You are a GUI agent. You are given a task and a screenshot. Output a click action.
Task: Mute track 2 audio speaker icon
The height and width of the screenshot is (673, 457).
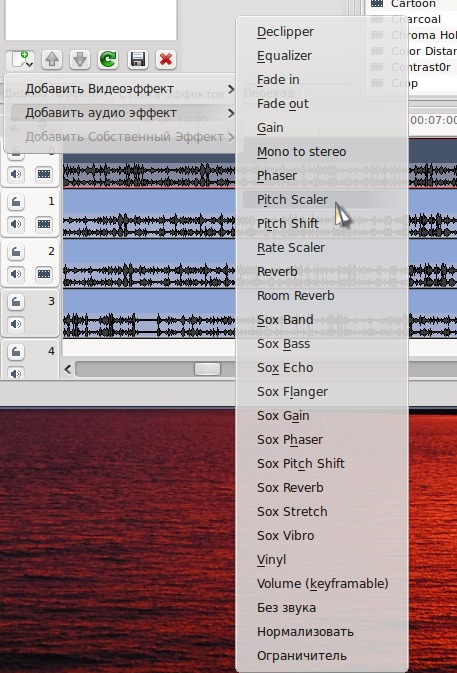click(x=16, y=274)
